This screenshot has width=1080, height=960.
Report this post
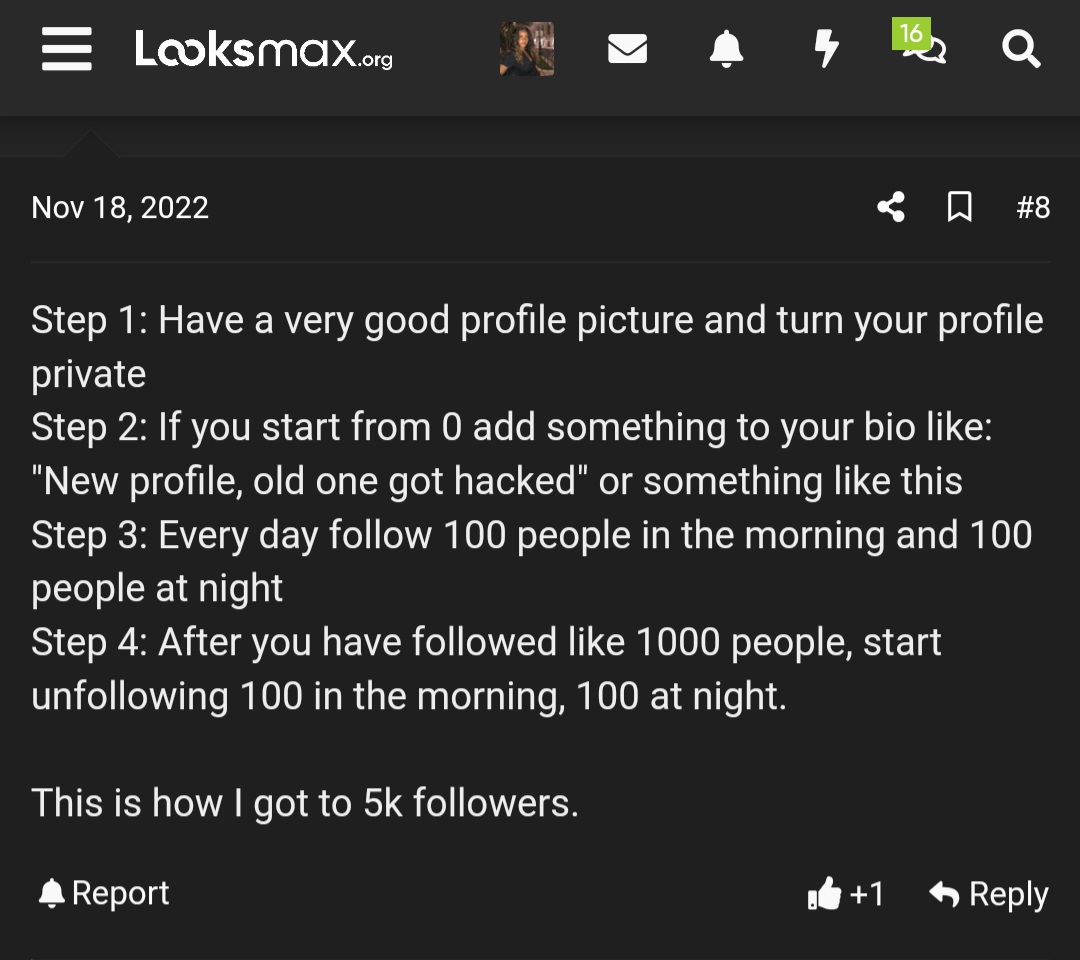tap(120, 893)
